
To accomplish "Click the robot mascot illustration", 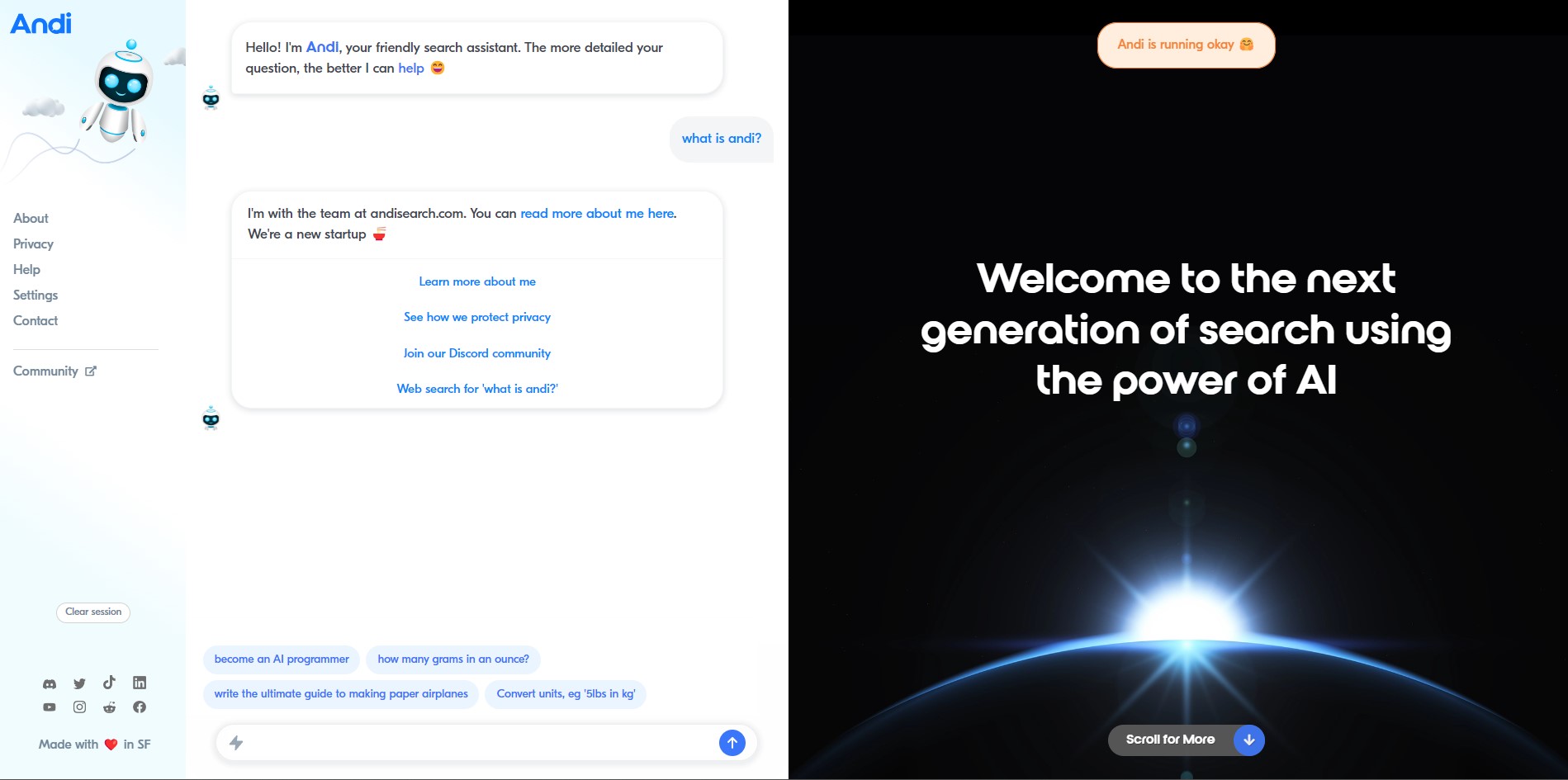I will pyautogui.click(x=117, y=92).
